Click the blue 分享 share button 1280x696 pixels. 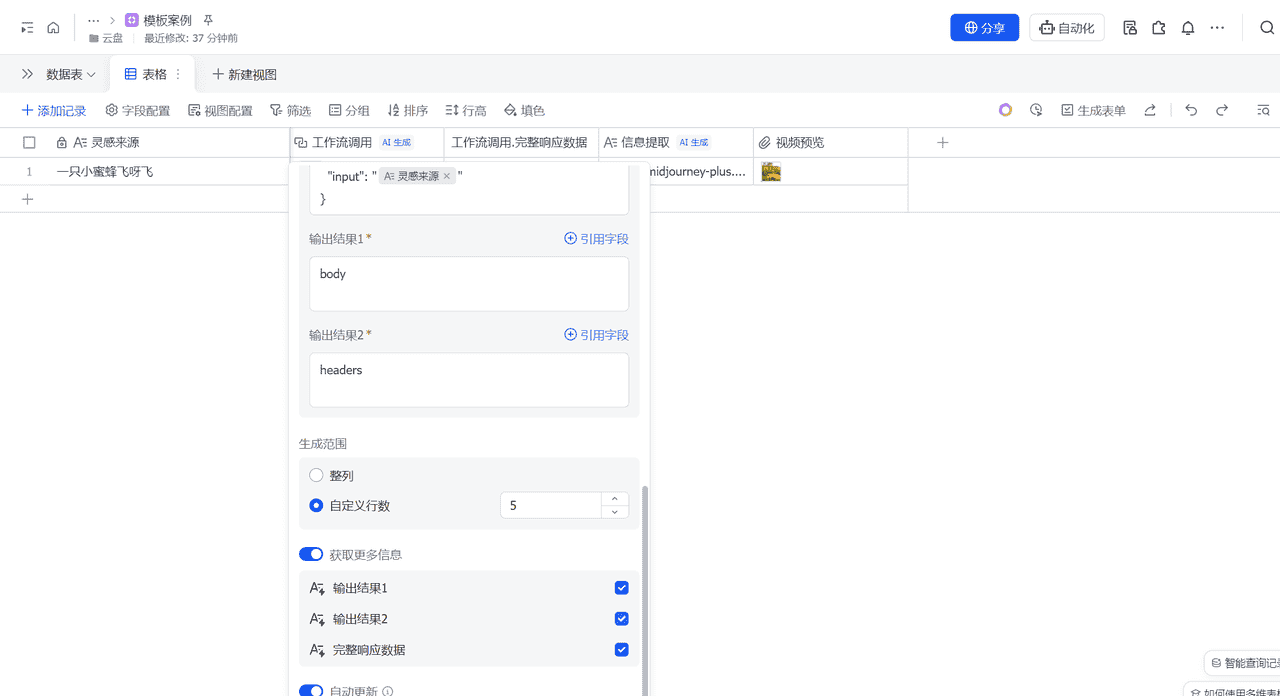(x=984, y=27)
